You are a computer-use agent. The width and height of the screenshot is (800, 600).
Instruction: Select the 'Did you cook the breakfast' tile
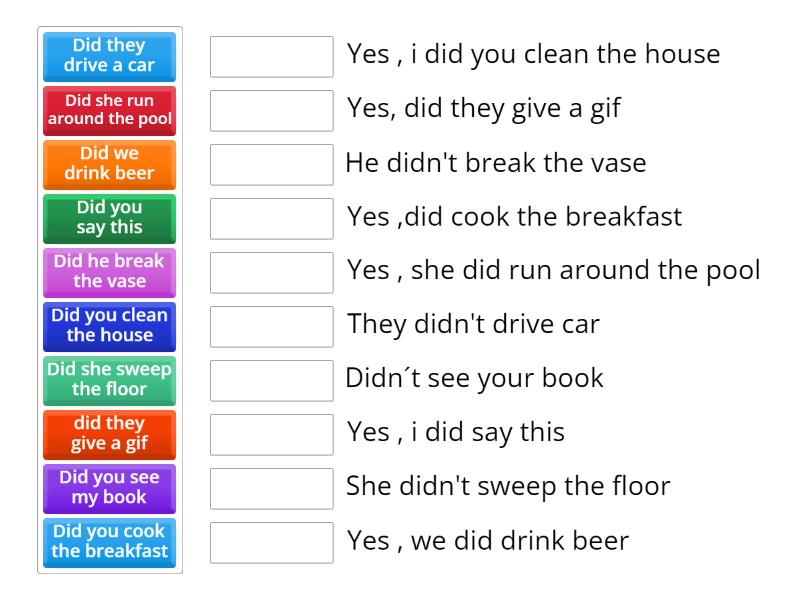point(109,543)
